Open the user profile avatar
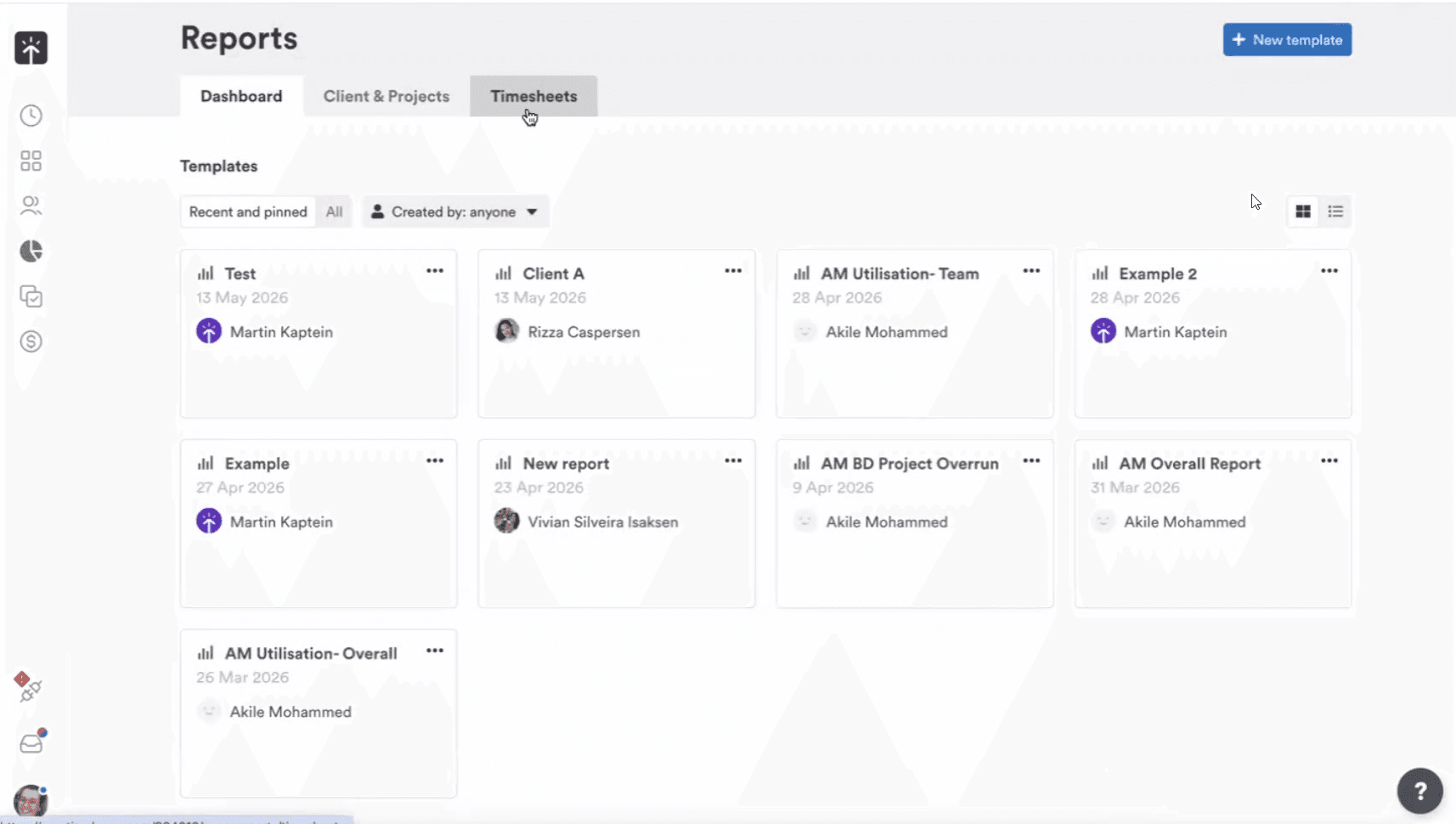Image resolution: width=1456 pixels, height=824 pixels. pos(31,800)
